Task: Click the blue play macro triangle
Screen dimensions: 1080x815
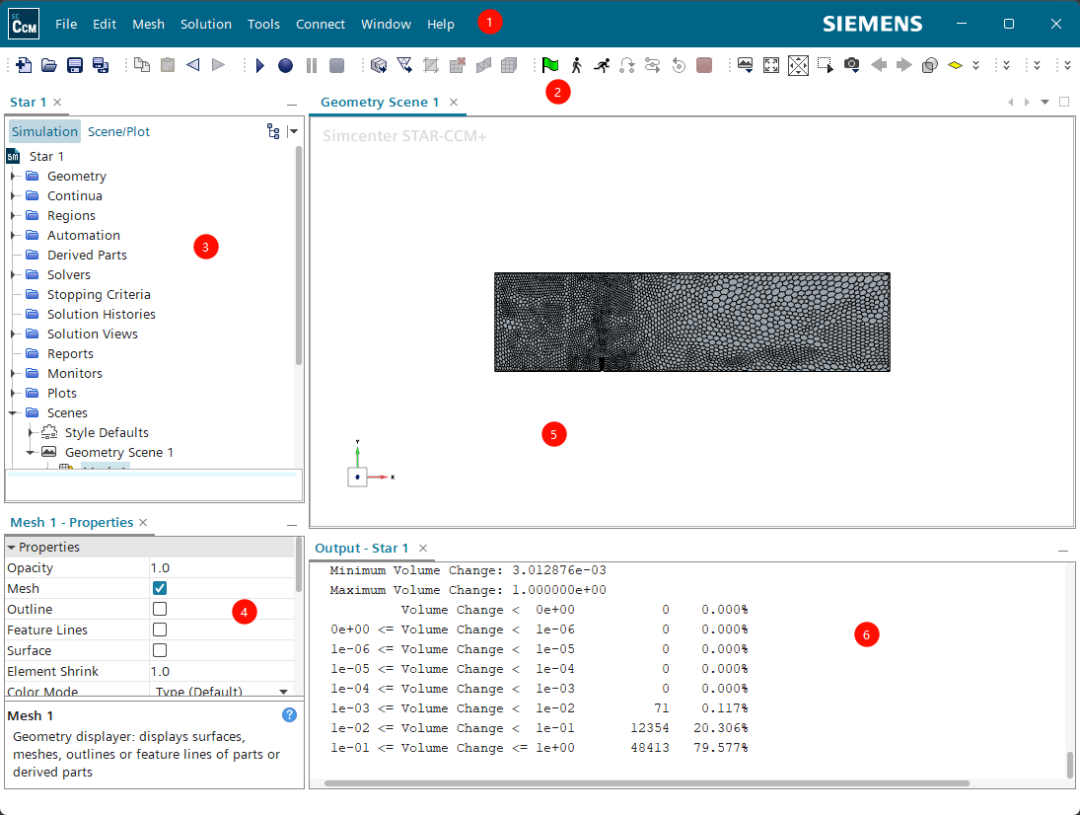Action: point(260,65)
